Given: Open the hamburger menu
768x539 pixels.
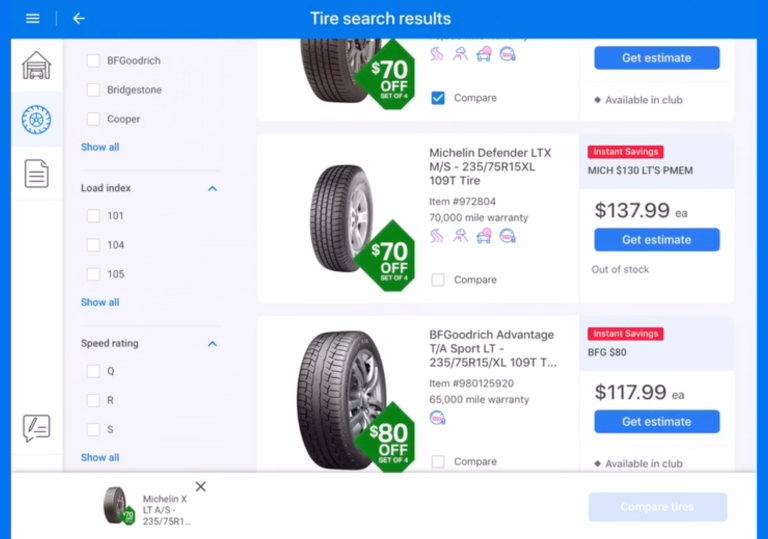Looking at the screenshot, I should [x=33, y=19].
